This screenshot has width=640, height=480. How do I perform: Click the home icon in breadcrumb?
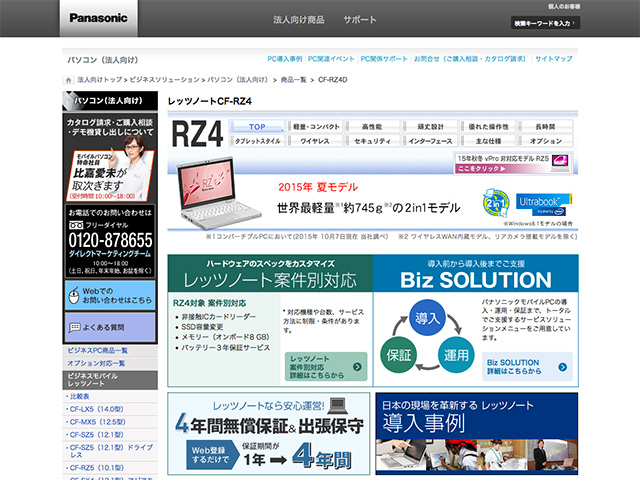click(69, 80)
